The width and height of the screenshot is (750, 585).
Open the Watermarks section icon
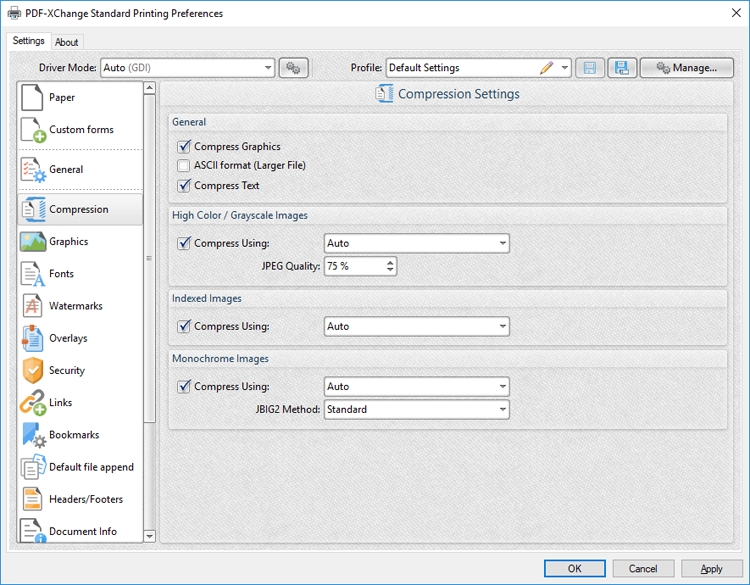[x=33, y=306]
